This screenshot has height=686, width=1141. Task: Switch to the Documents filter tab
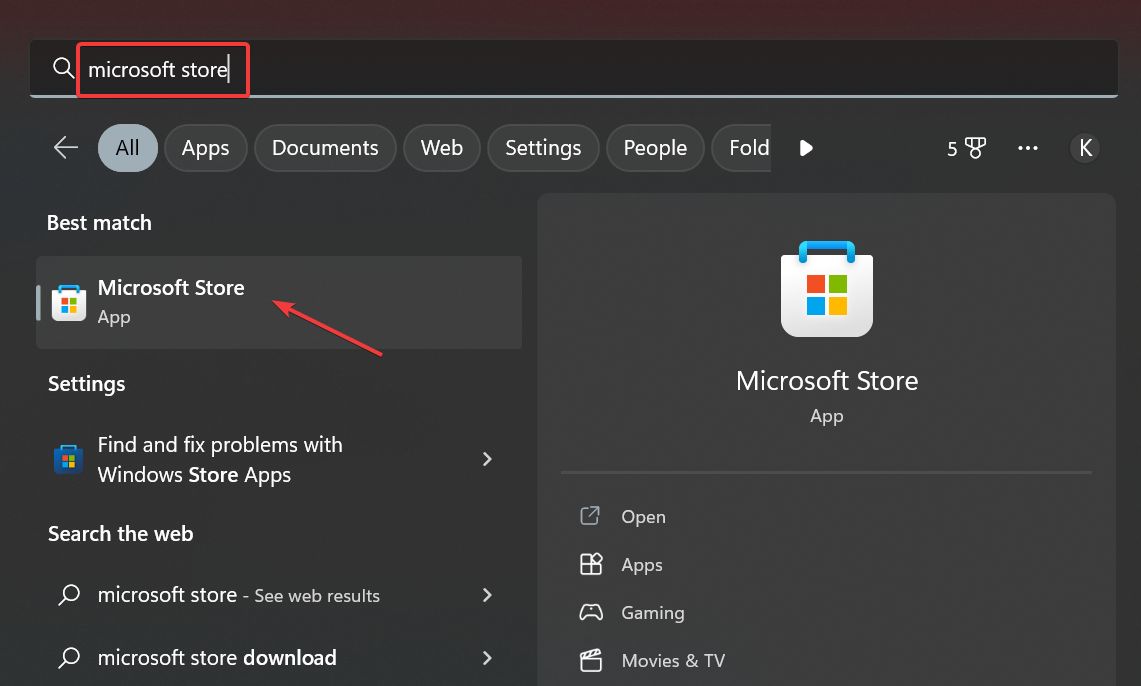click(325, 148)
